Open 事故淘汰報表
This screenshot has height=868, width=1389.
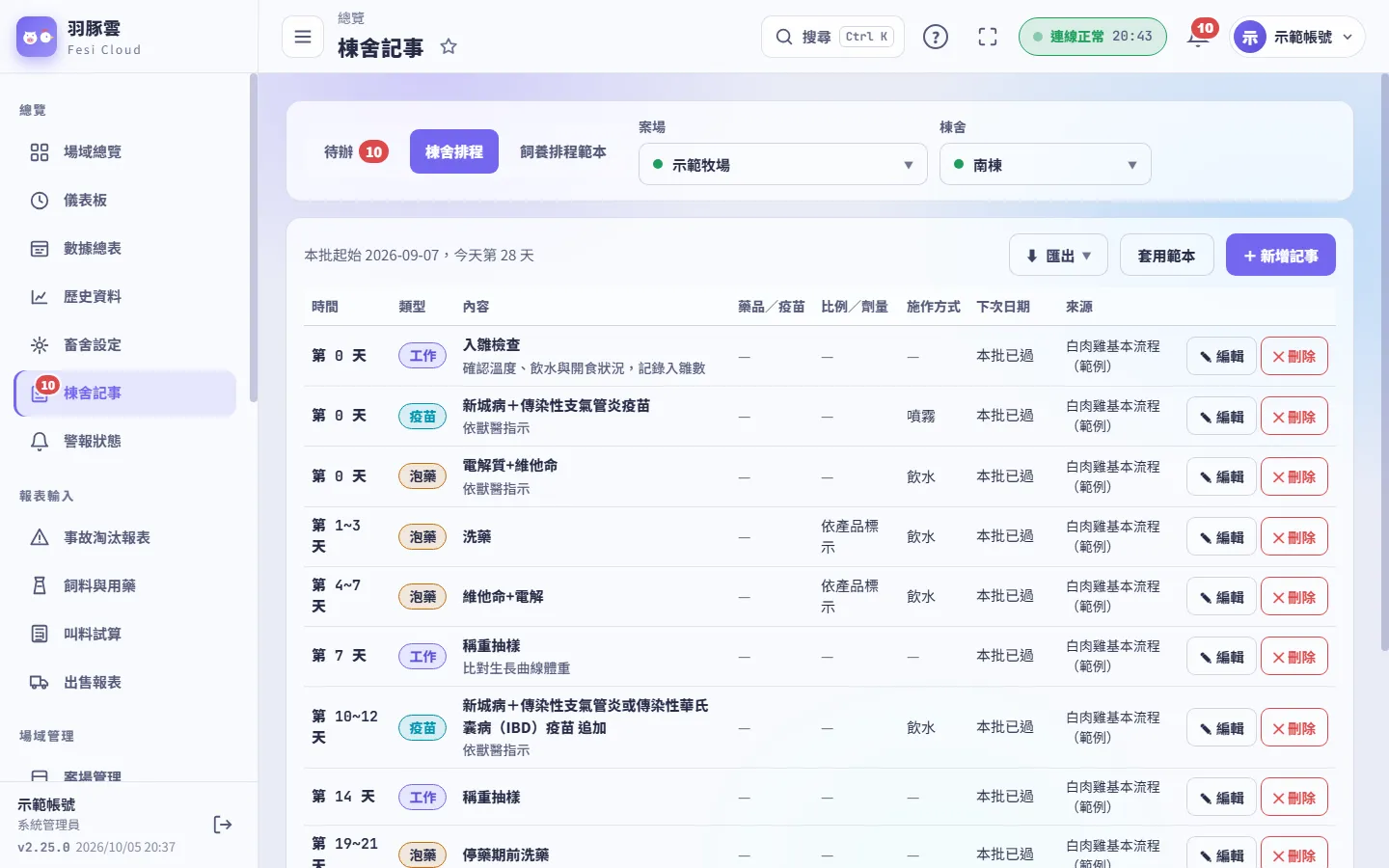(x=125, y=538)
